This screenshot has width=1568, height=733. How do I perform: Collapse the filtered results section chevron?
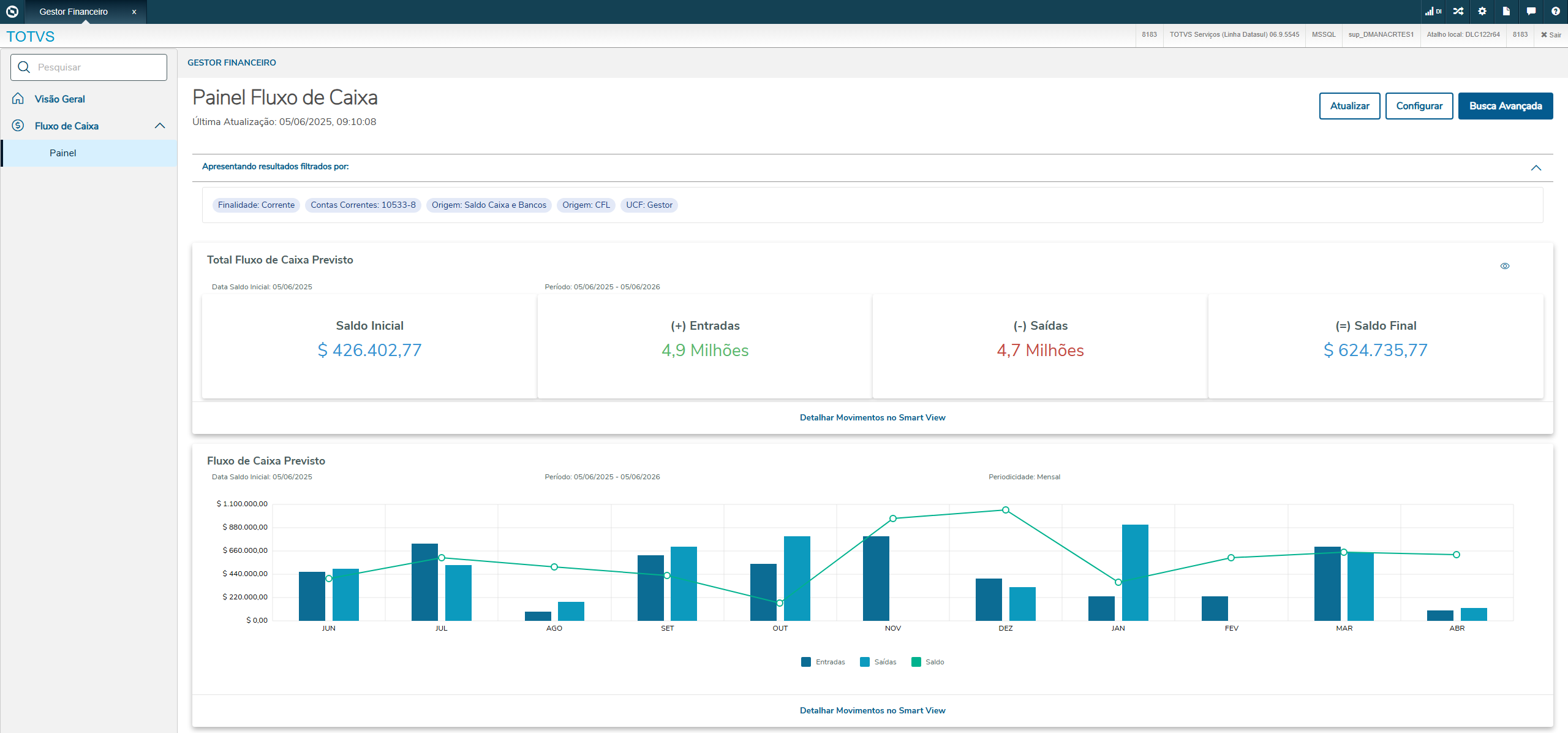[x=1536, y=167]
